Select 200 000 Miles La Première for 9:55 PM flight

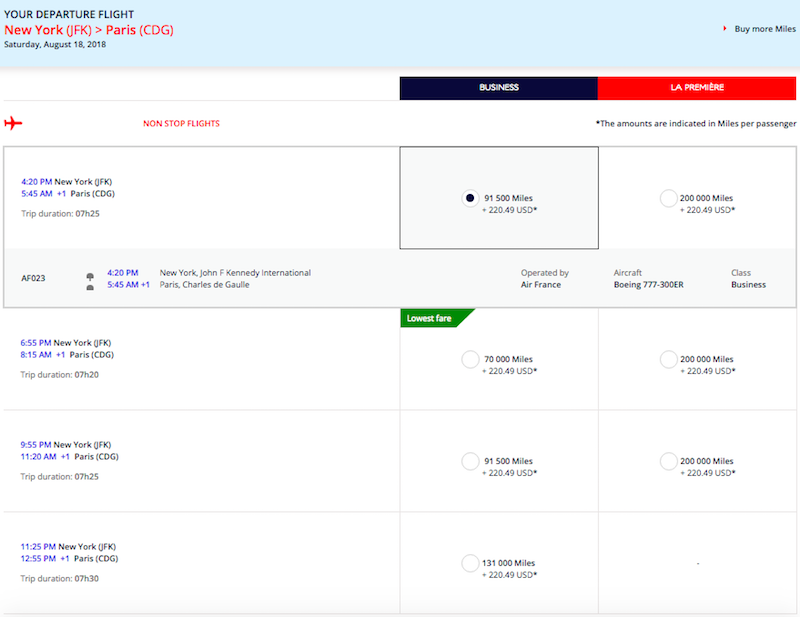coord(668,461)
